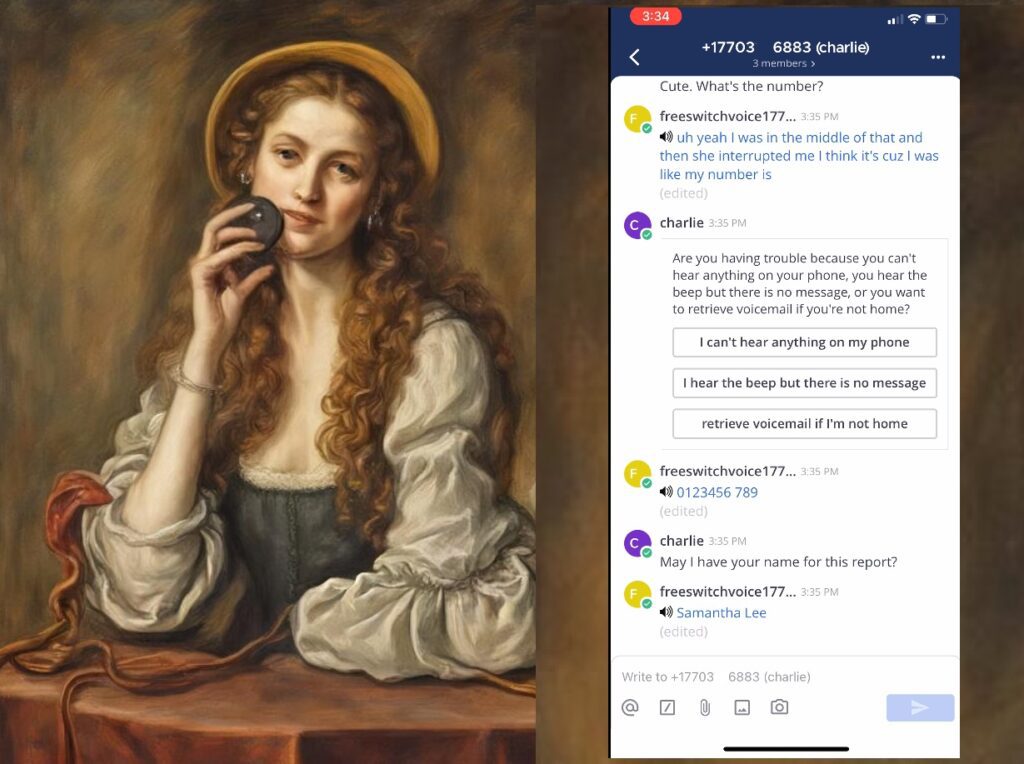Tap the camera icon
1024x764 pixels.
pos(779,708)
